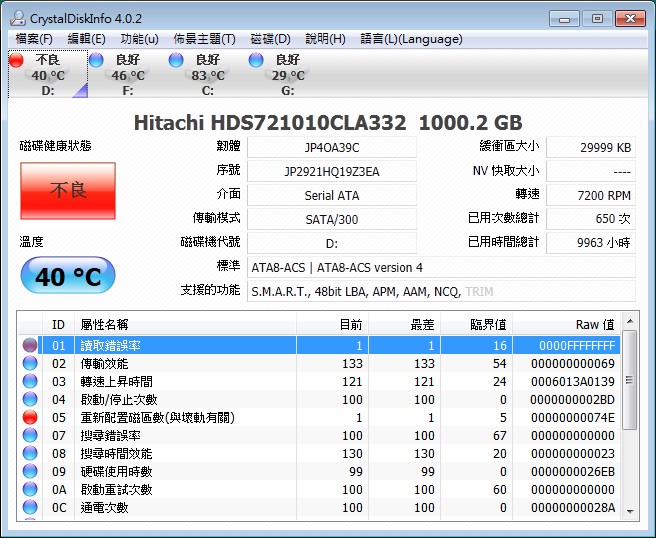Open the 功能(u) menu
Viewport: 656px width, 538px height.
[139, 39]
